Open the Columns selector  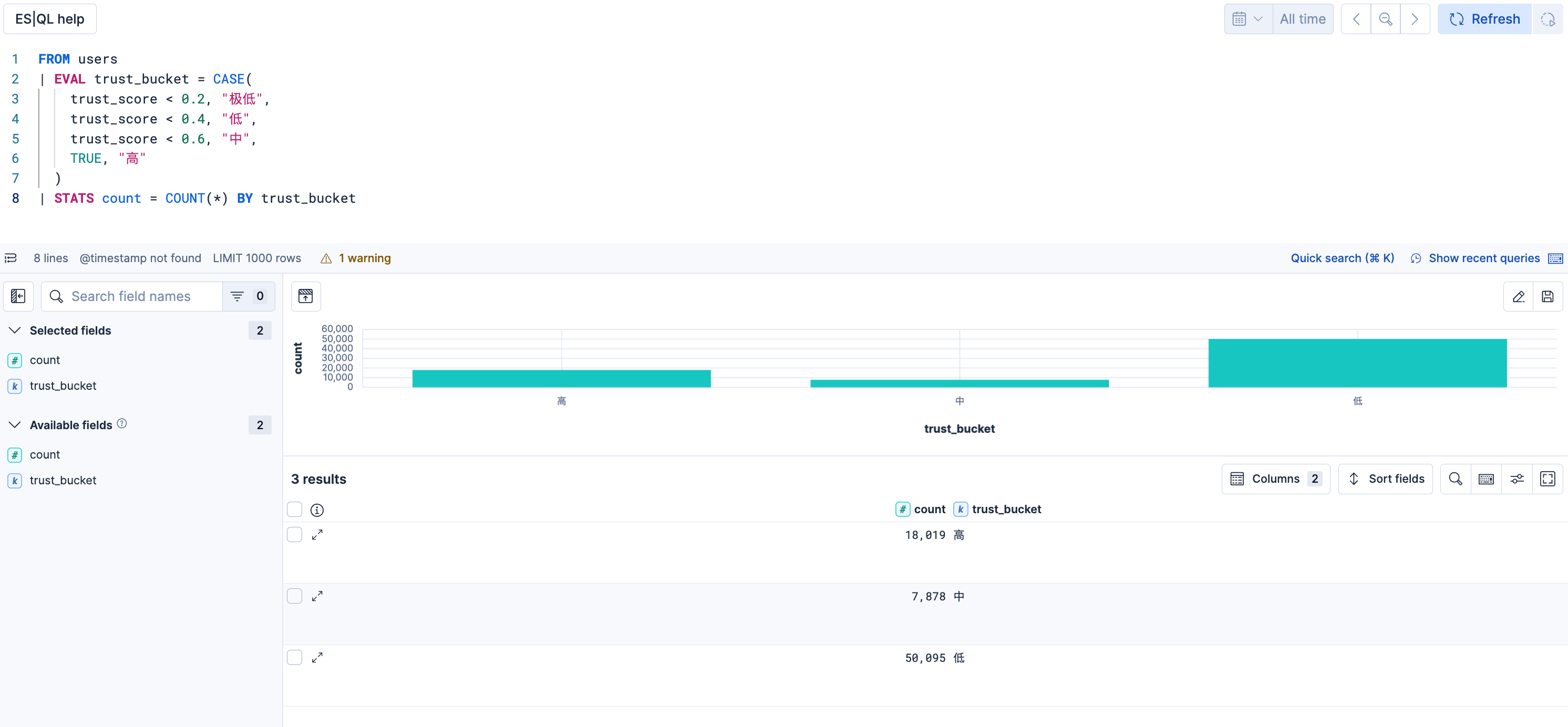coord(1275,479)
